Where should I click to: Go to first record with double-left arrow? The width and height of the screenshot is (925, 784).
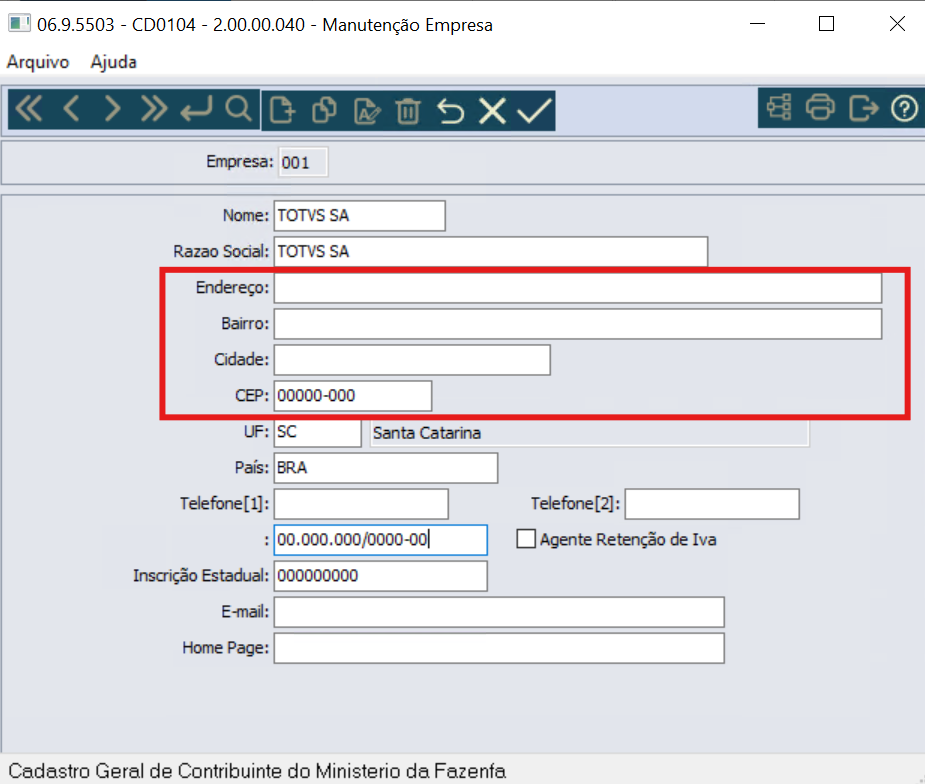point(29,110)
